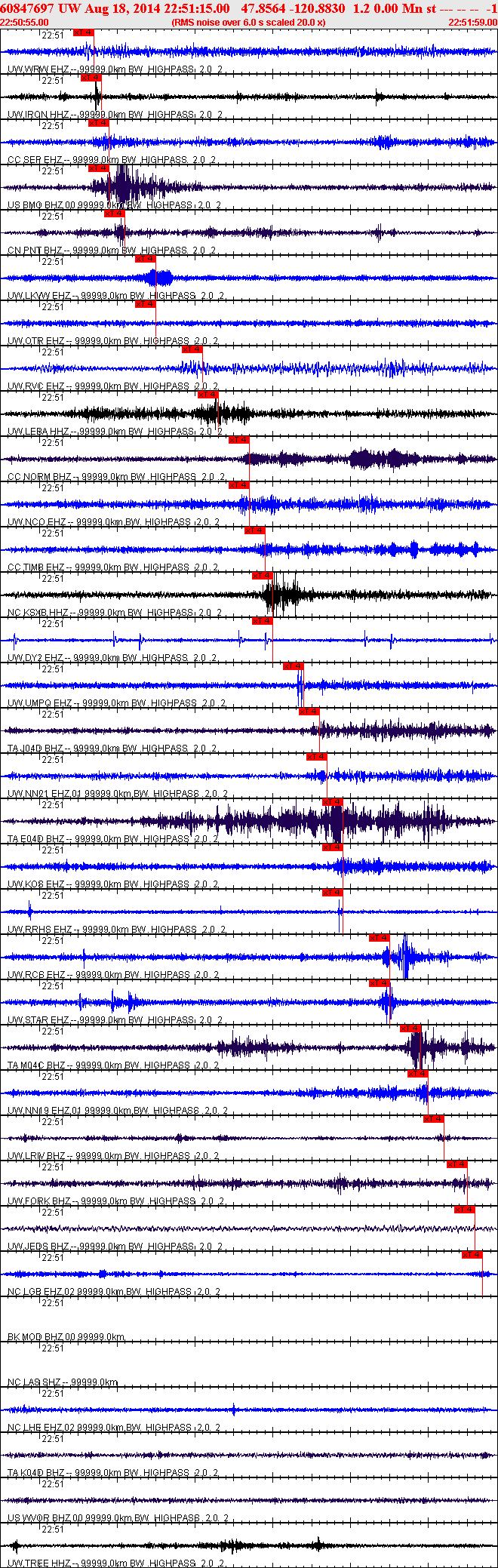Select the pick flag on UW.JEDS trace
The width and height of the screenshot is (498, 1568).
pos(464,1210)
